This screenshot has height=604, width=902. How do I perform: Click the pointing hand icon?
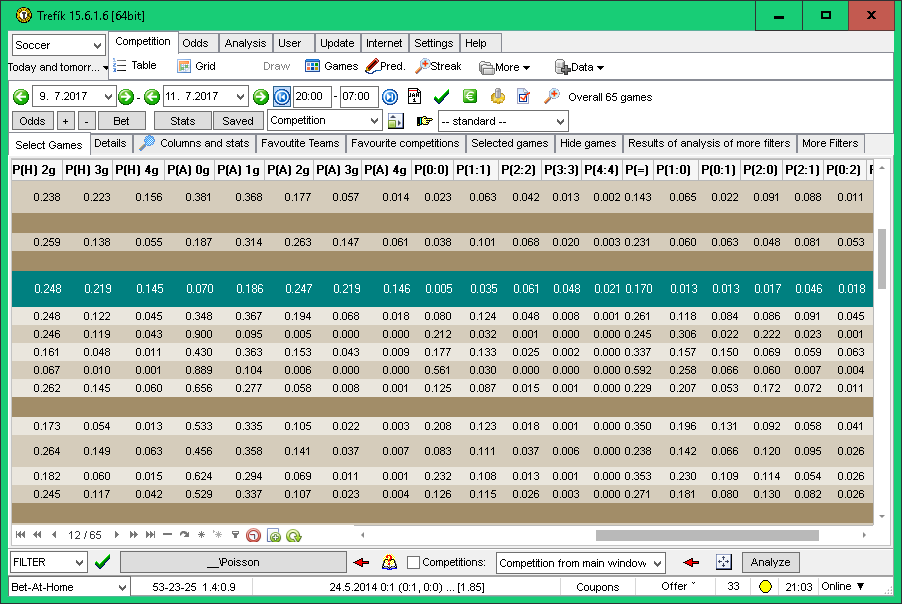[424, 121]
